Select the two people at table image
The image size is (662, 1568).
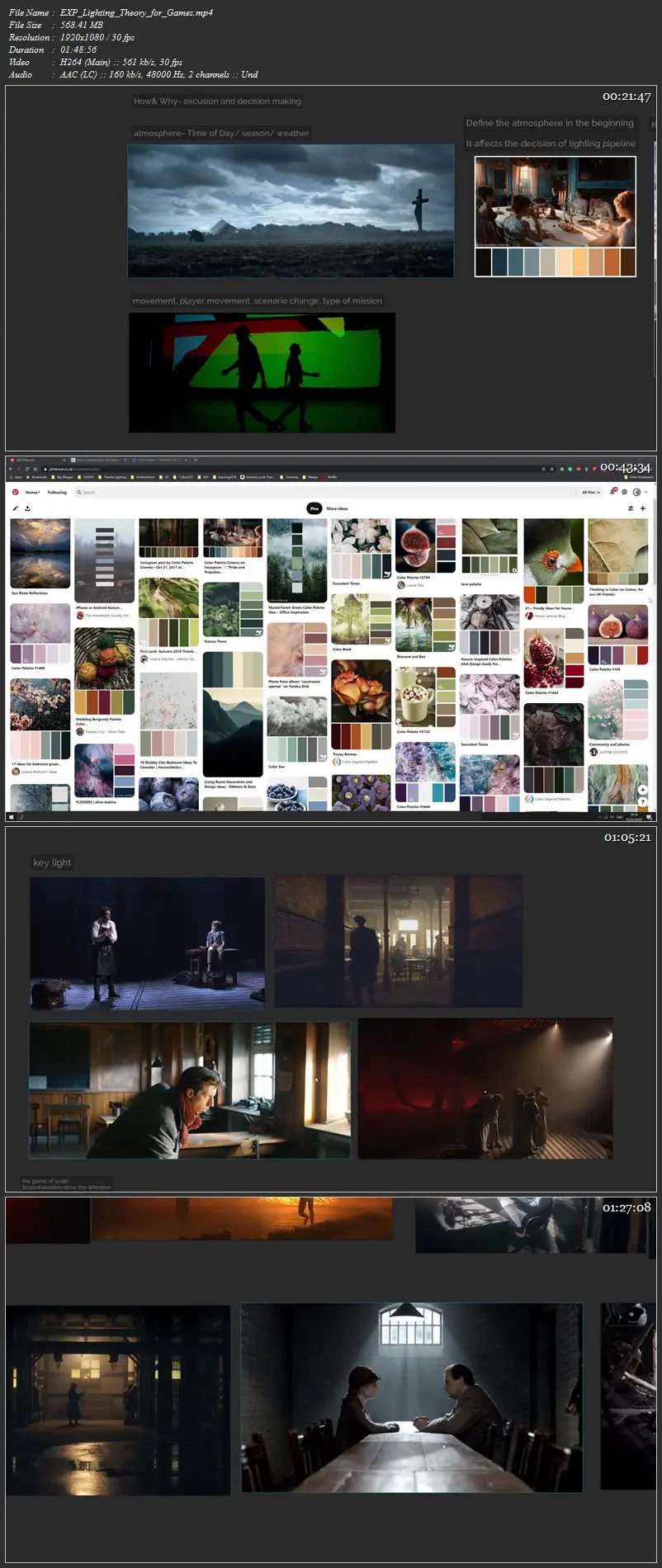coord(412,1397)
